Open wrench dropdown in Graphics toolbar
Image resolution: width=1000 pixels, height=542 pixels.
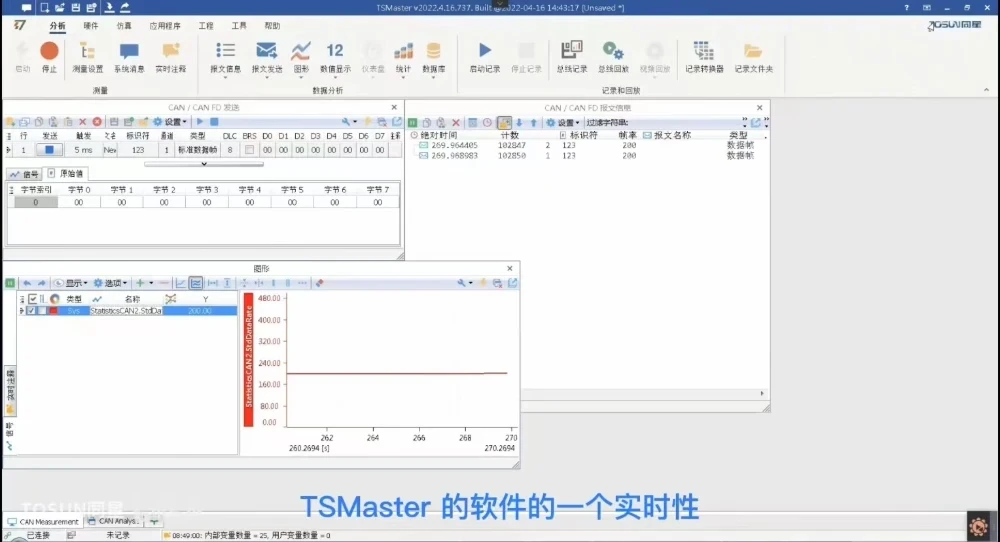[464, 283]
